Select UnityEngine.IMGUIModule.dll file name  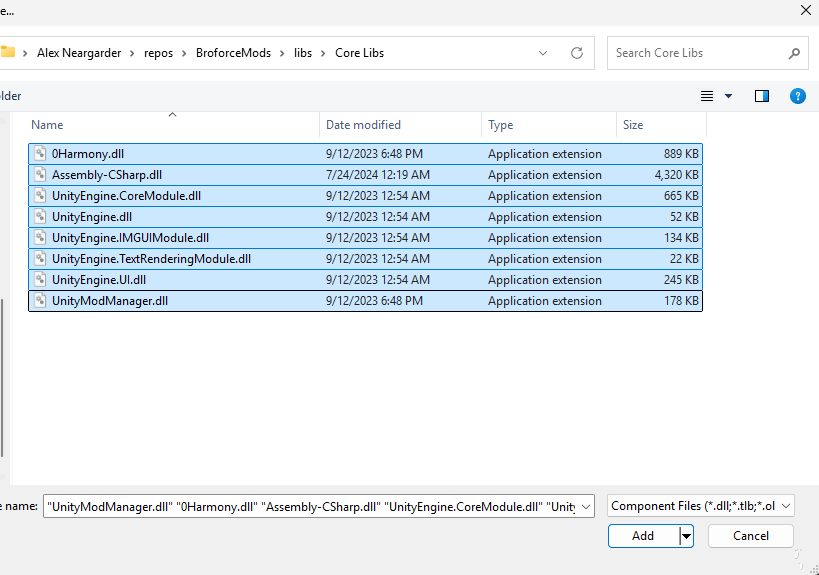(130, 238)
